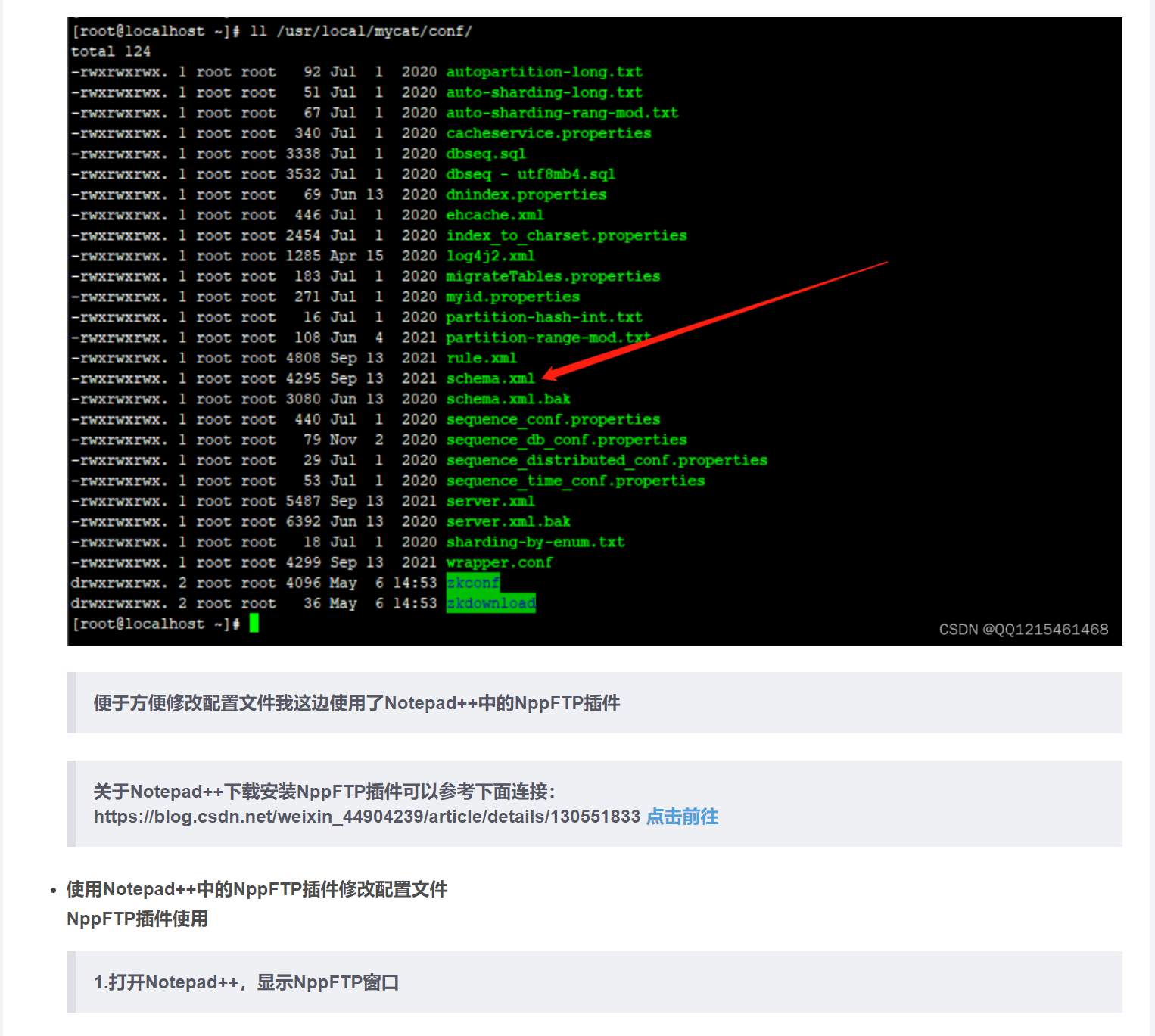This screenshot has height=1036, width=1155.
Task: Select bullet text '使用Notepad++中的NppFTP插件修改配置文件'
Action: click(x=257, y=889)
